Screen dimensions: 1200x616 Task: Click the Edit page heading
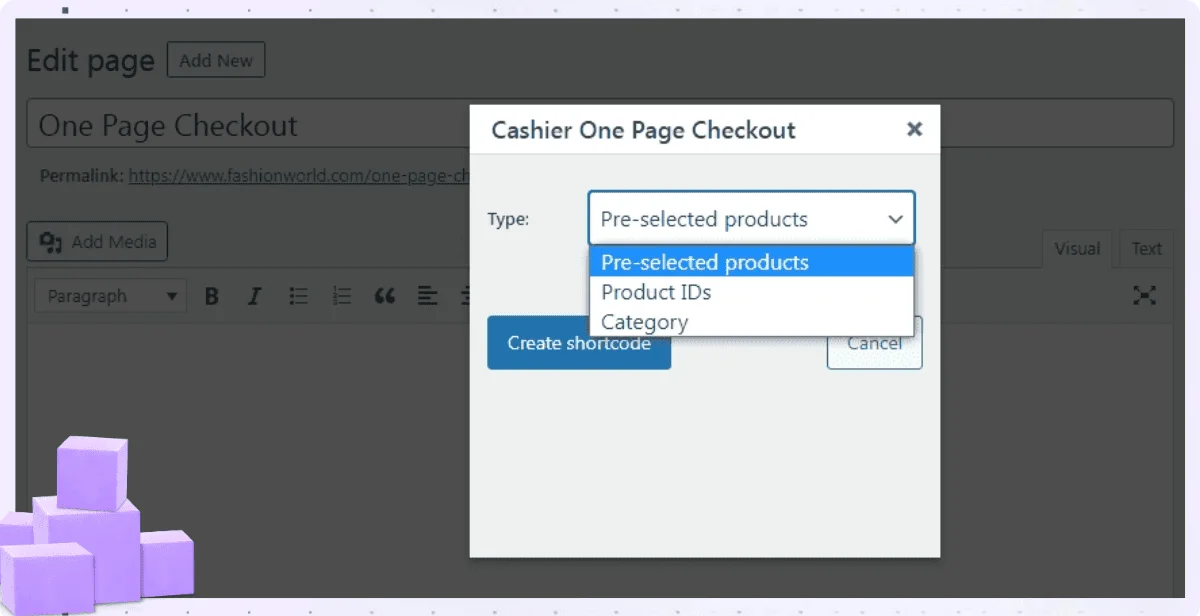point(91,61)
